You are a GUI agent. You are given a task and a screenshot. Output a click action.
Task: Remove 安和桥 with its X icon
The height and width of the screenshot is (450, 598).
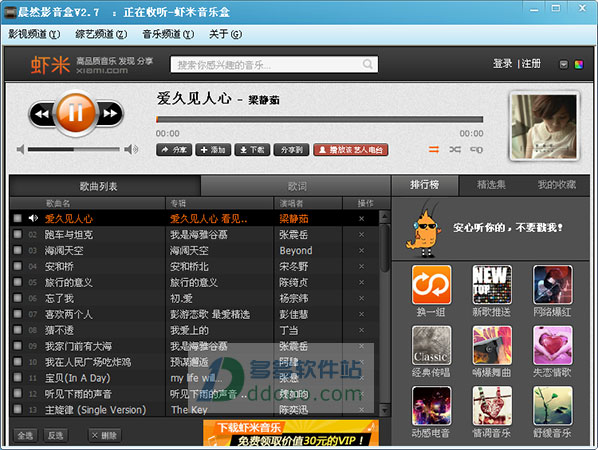[x=362, y=267]
